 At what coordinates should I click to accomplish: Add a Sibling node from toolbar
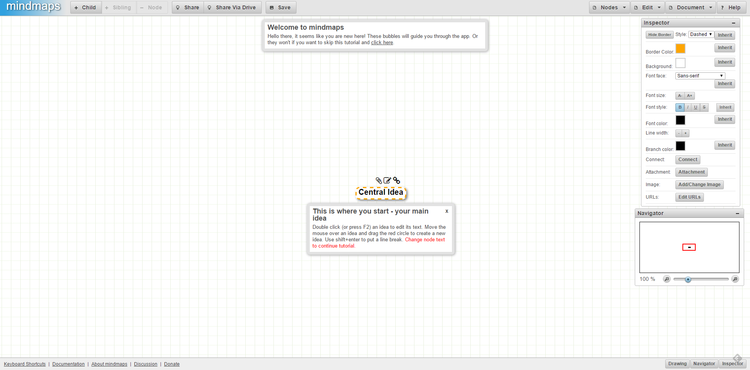(118, 8)
